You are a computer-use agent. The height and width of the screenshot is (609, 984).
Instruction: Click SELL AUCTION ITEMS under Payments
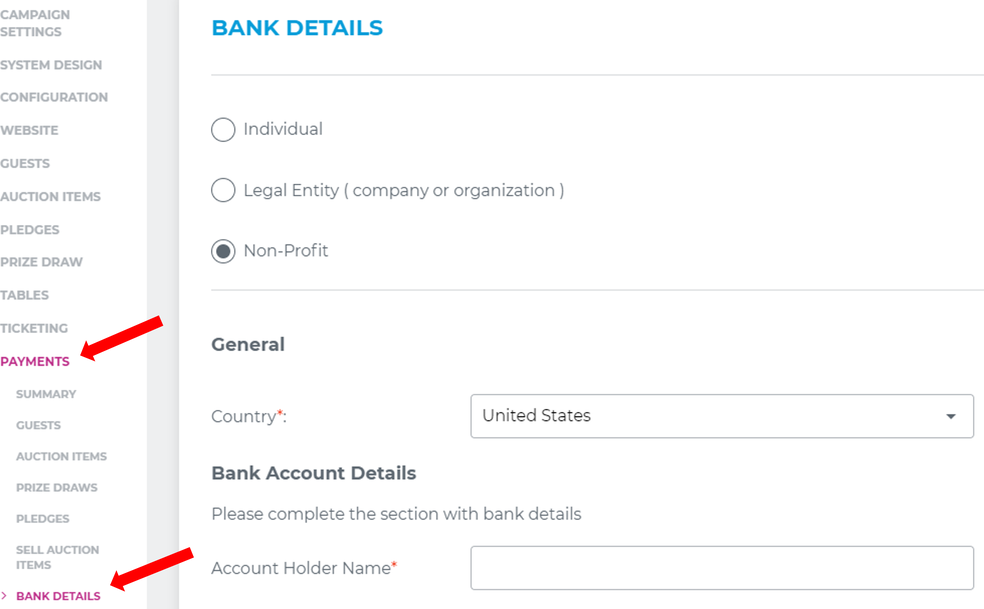[57, 556]
